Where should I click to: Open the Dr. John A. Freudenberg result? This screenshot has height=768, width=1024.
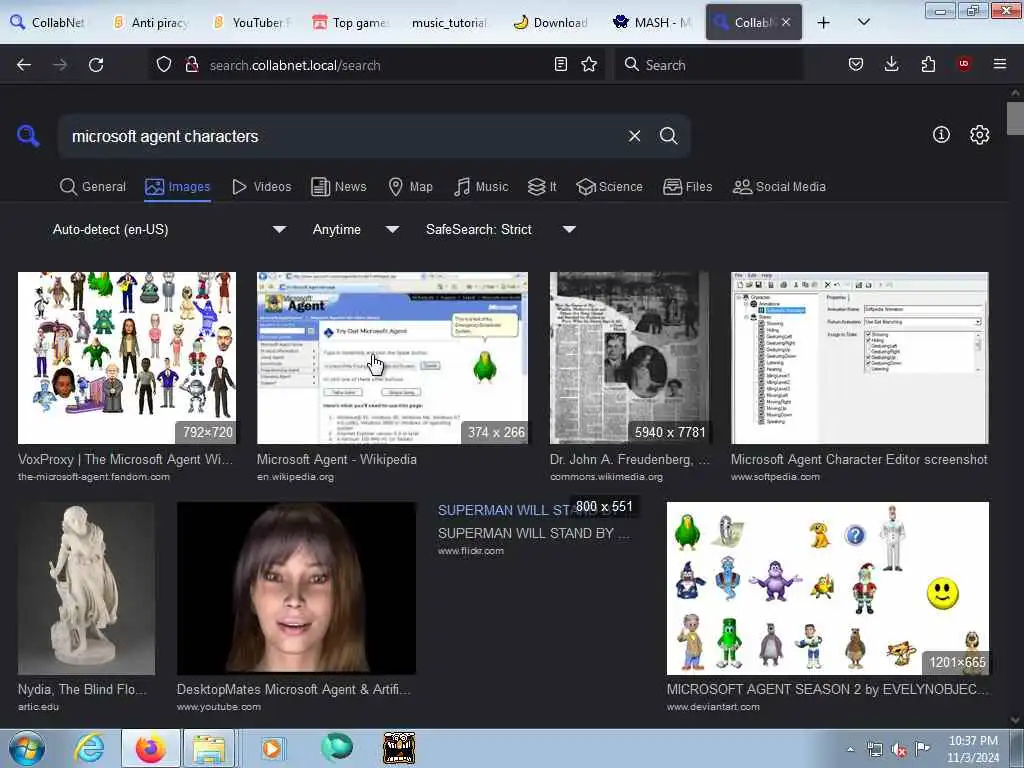(x=630, y=459)
